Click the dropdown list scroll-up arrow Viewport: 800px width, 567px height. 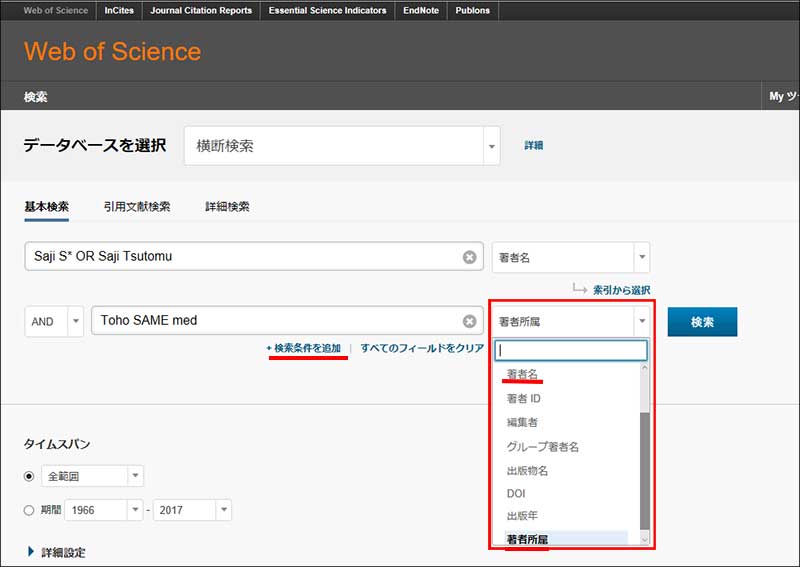tap(645, 367)
